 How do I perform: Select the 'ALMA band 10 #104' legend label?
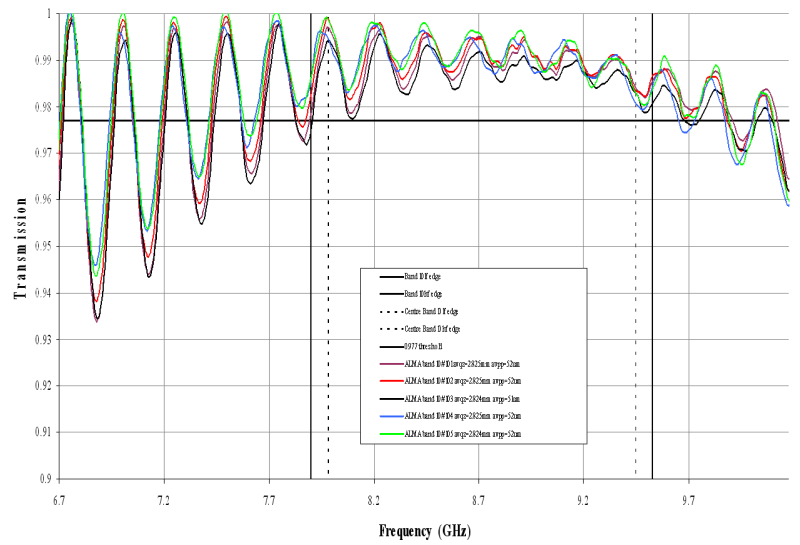pyautogui.click(x=463, y=416)
